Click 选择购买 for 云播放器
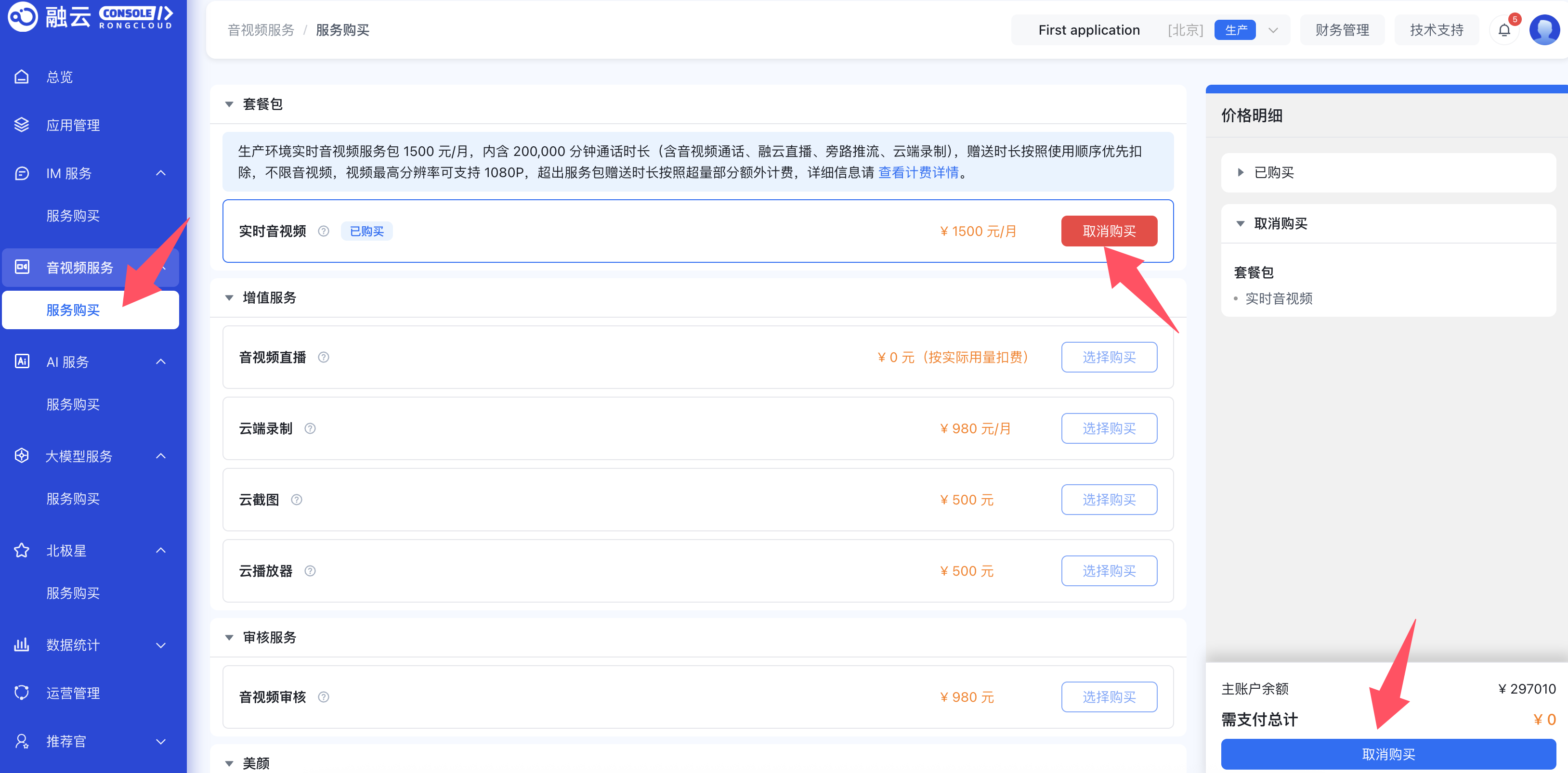Screen dimensions: 1568x773 coord(1109,570)
